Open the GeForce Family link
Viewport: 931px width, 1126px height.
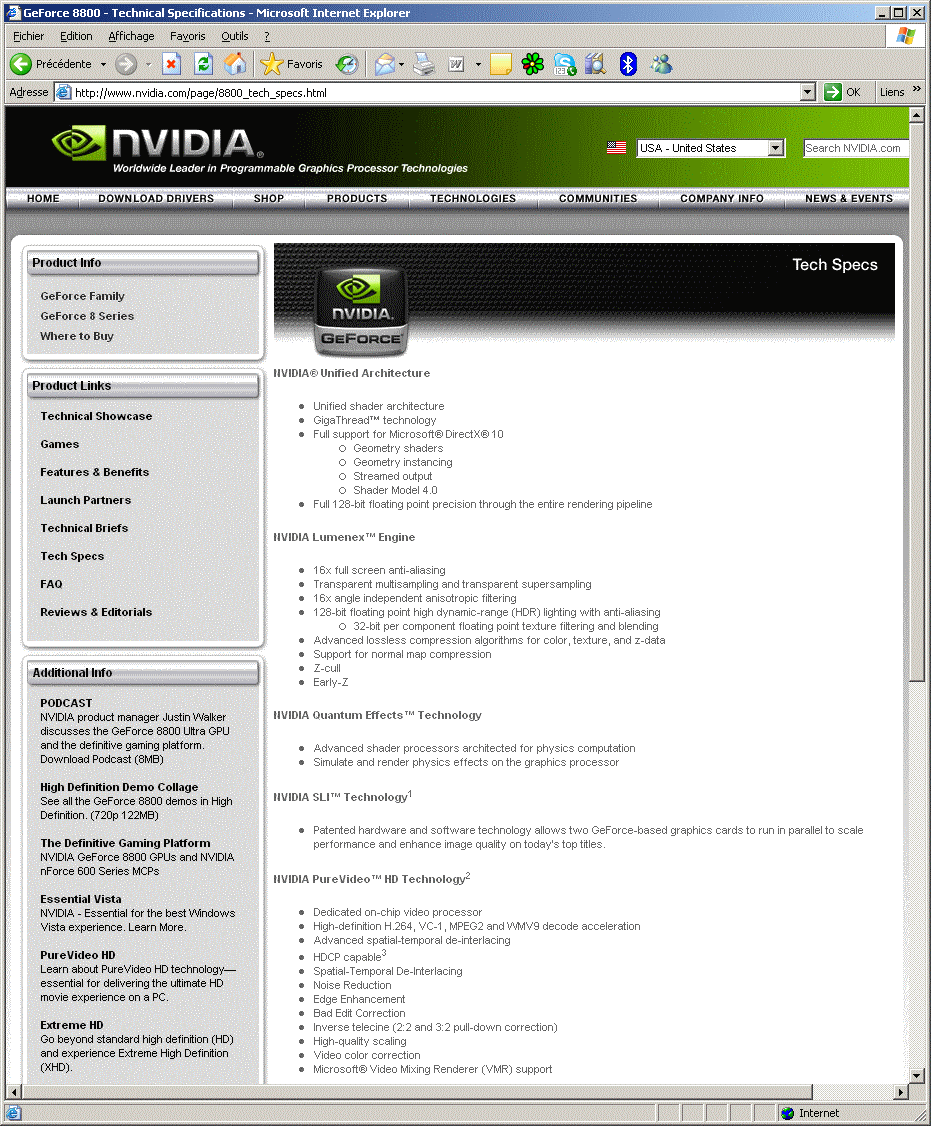pyautogui.click(x=83, y=296)
